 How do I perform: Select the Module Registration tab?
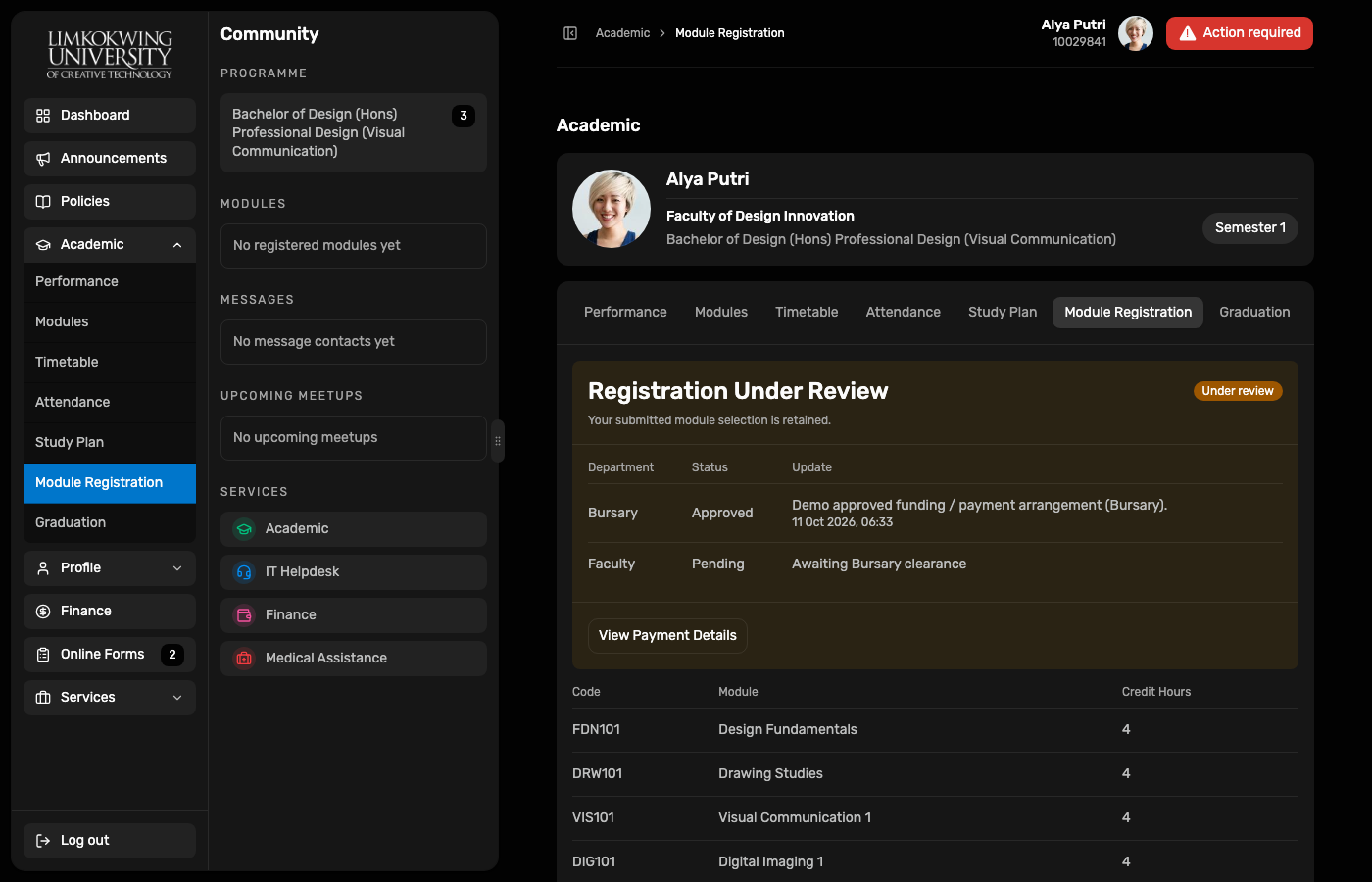tap(1128, 313)
